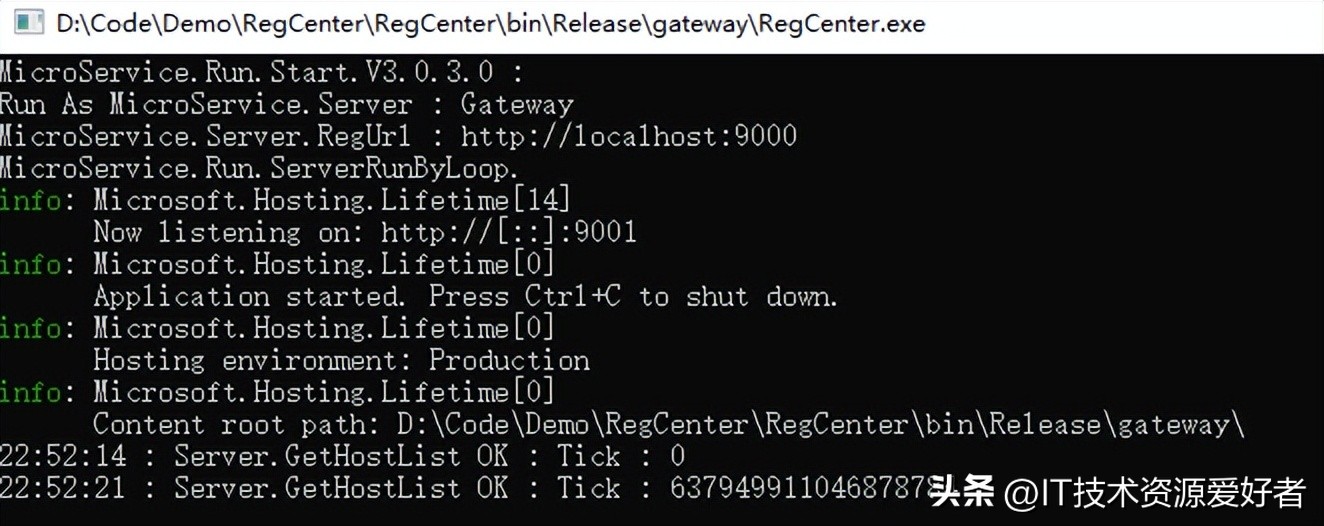Viewport: 1324px width, 526px height.
Task: Click the Tick : 0 value
Action: coord(620,457)
